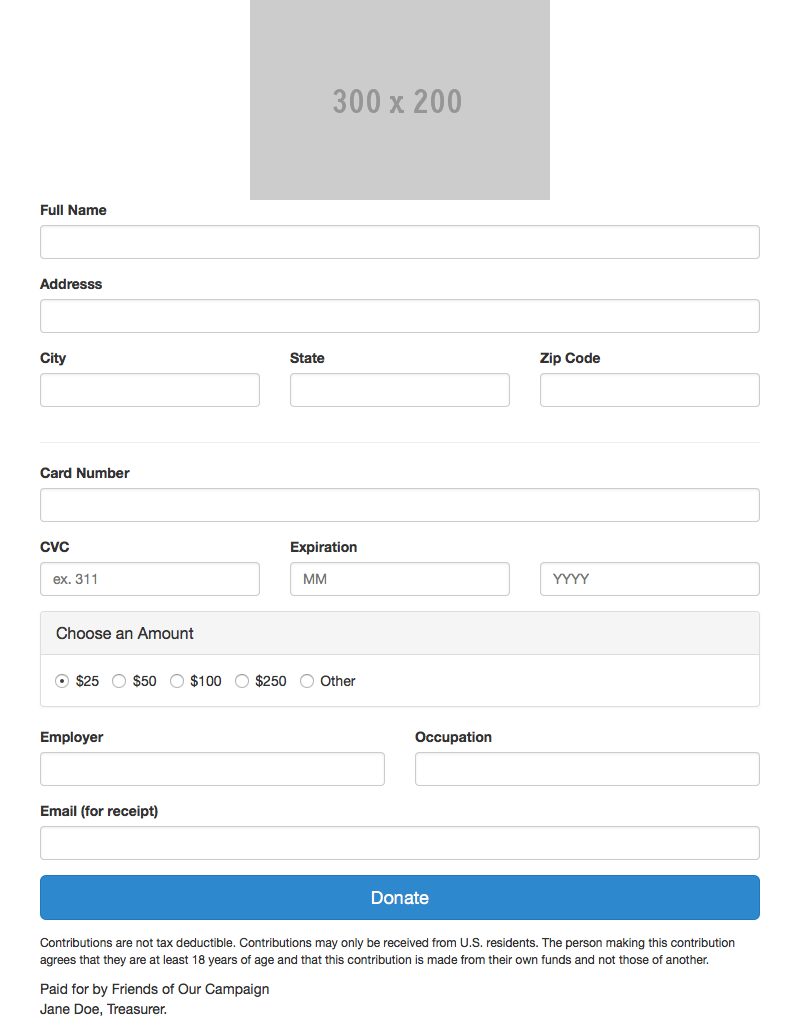Click the CVC field with ex. 311
The image size is (800, 1029).
click(150, 579)
